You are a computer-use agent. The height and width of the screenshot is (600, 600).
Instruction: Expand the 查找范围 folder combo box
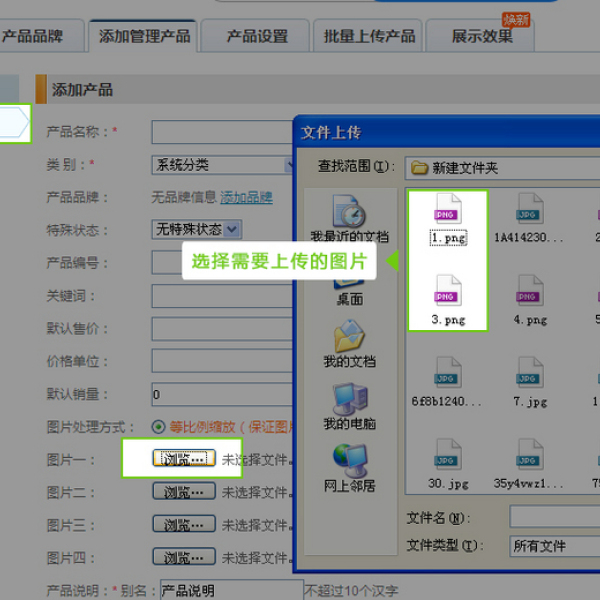pos(502,168)
